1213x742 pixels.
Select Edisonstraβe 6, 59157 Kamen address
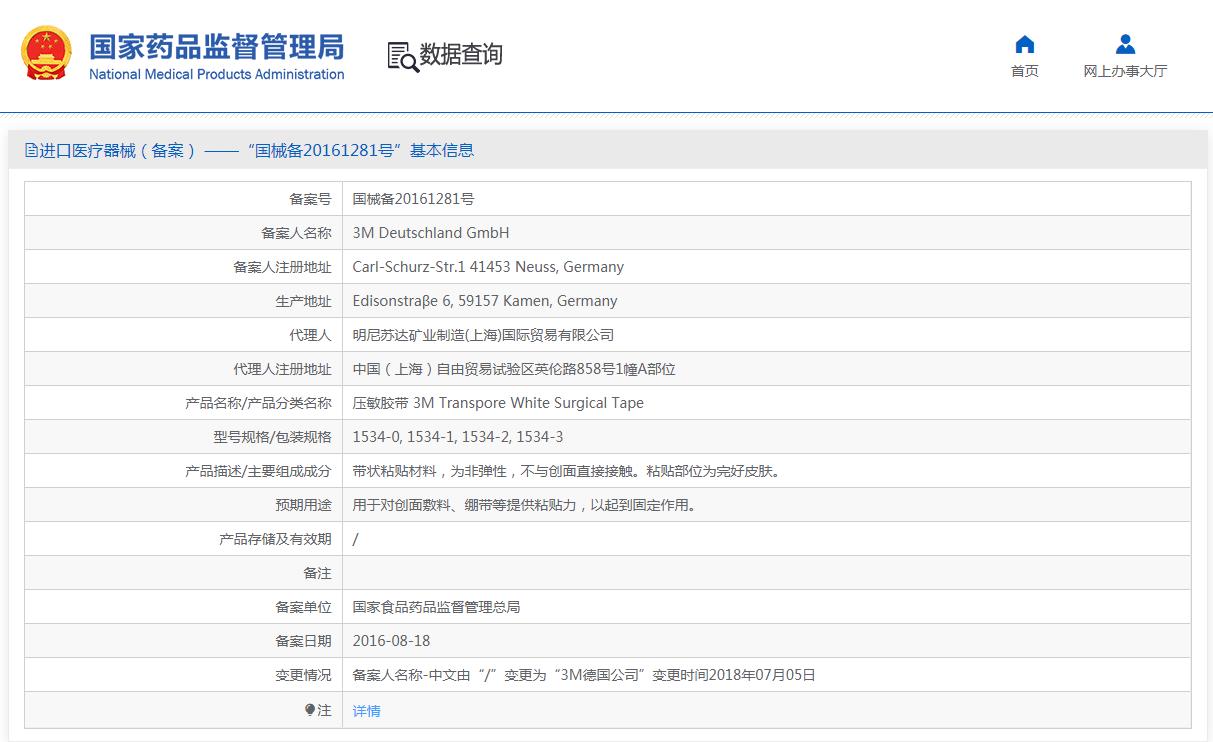point(485,301)
